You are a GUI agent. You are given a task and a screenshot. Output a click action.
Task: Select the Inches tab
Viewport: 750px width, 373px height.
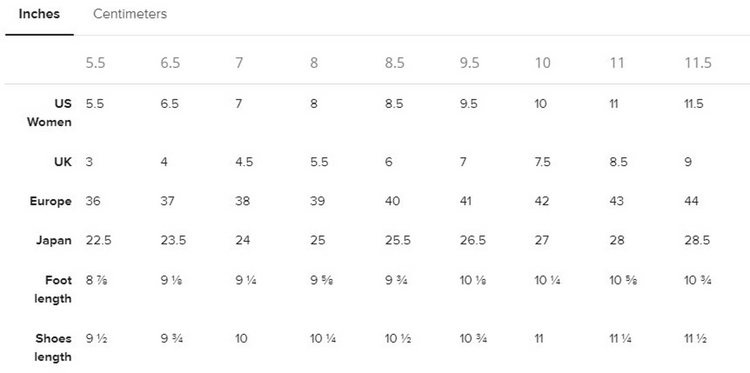point(39,14)
